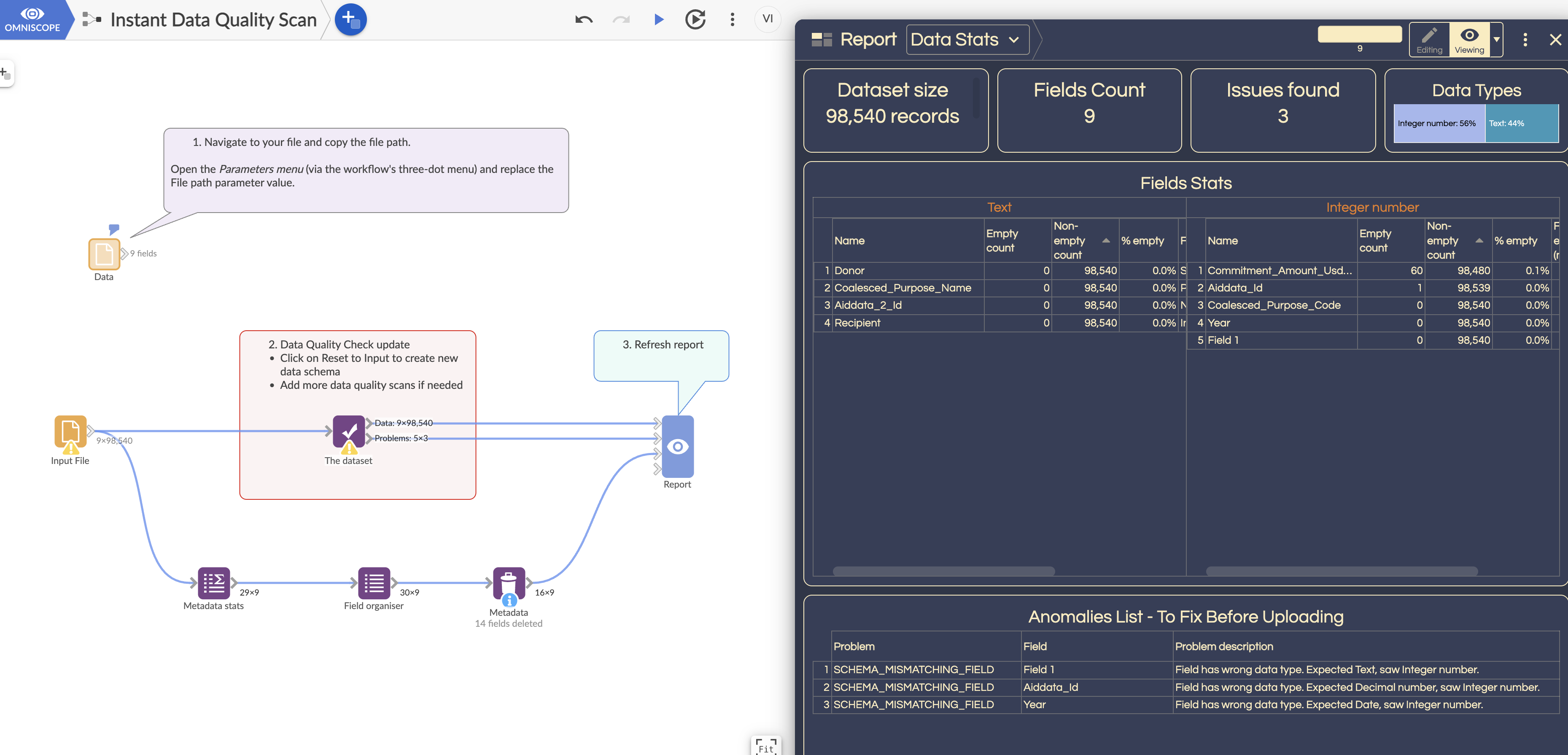Expand the mode options arrow beside Viewing
Screen dimensions: 1568x755
1496,40
